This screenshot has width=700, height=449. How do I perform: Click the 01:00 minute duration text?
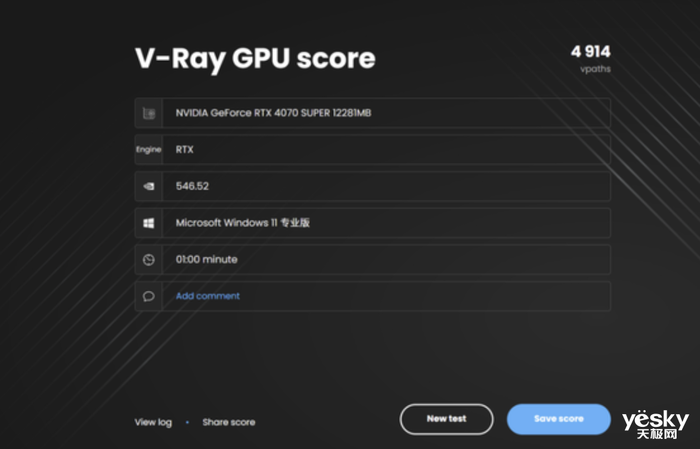(x=206, y=259)
